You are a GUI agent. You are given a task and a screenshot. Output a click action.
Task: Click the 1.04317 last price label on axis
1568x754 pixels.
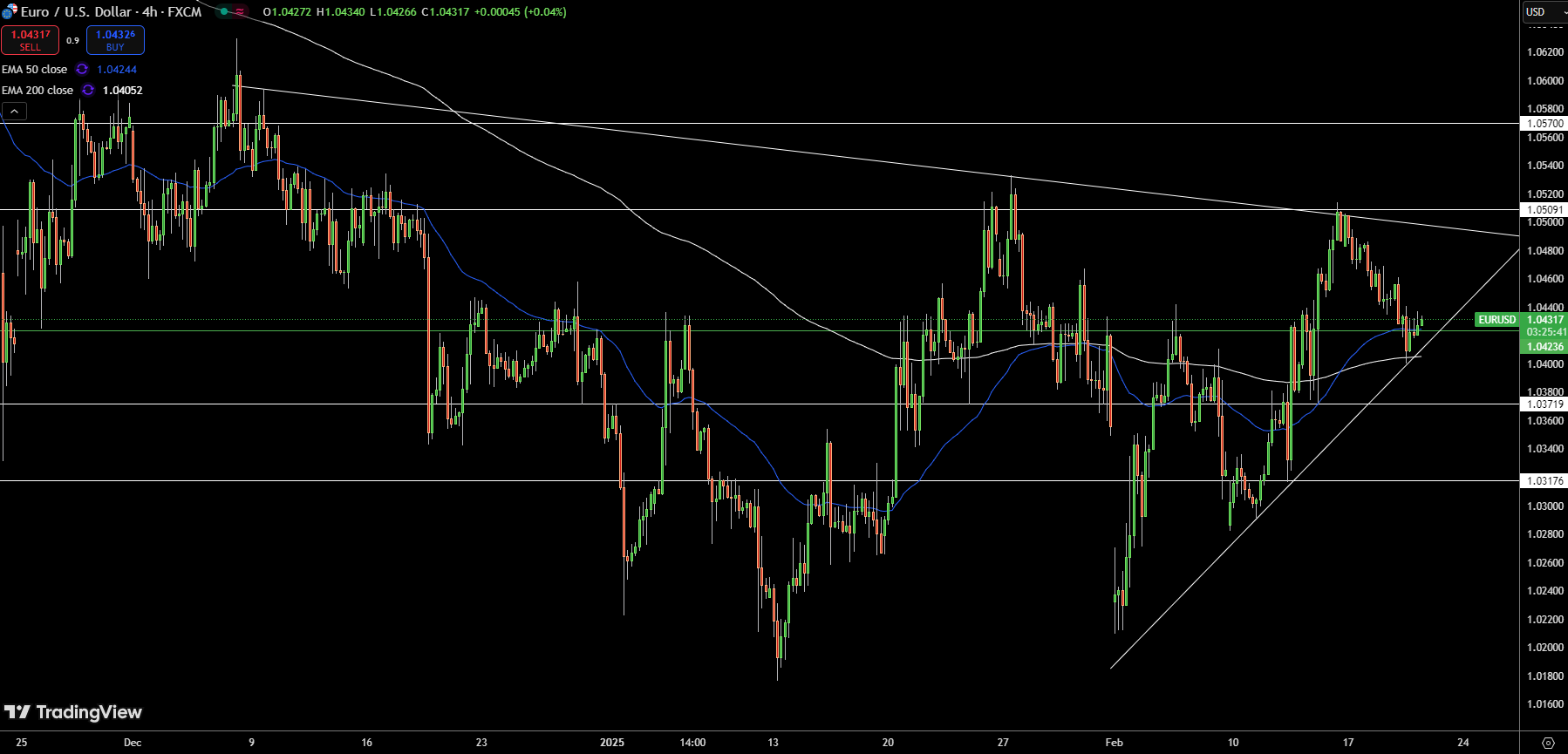pyautogui.click(x=1544, y=320)
